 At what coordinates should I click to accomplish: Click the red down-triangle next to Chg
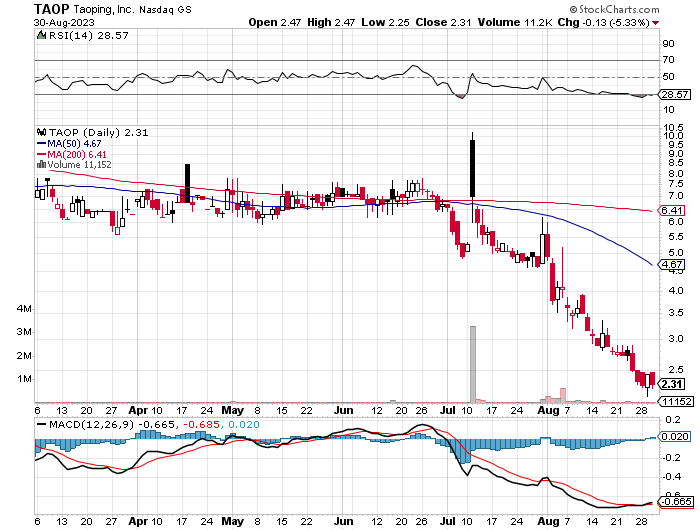[x=655, y=23]
